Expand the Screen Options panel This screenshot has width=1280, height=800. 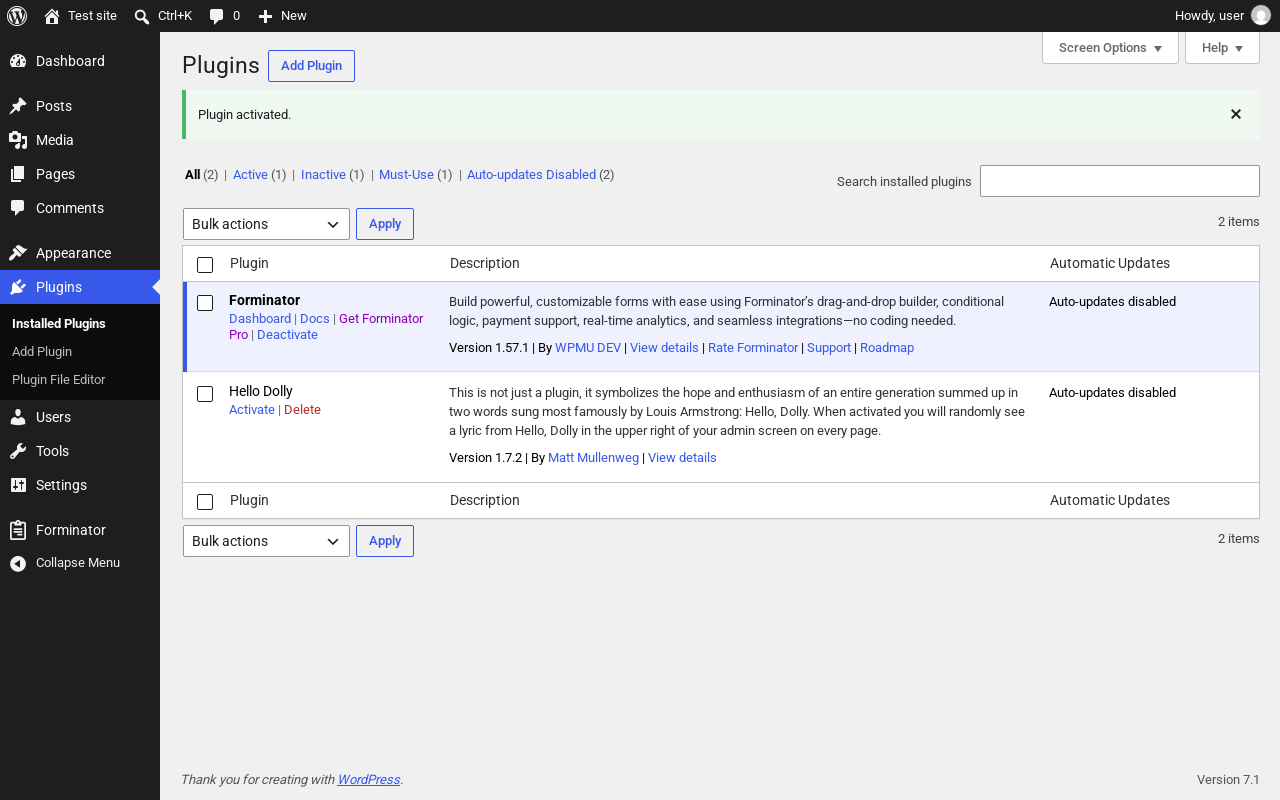pos(1110,48)
